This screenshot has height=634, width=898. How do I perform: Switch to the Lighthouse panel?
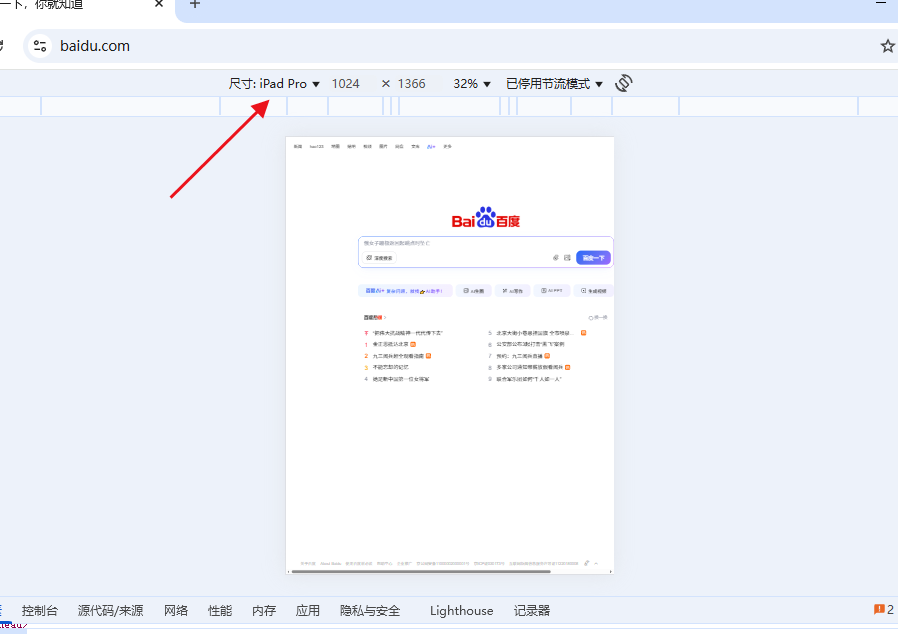point(460,610)
